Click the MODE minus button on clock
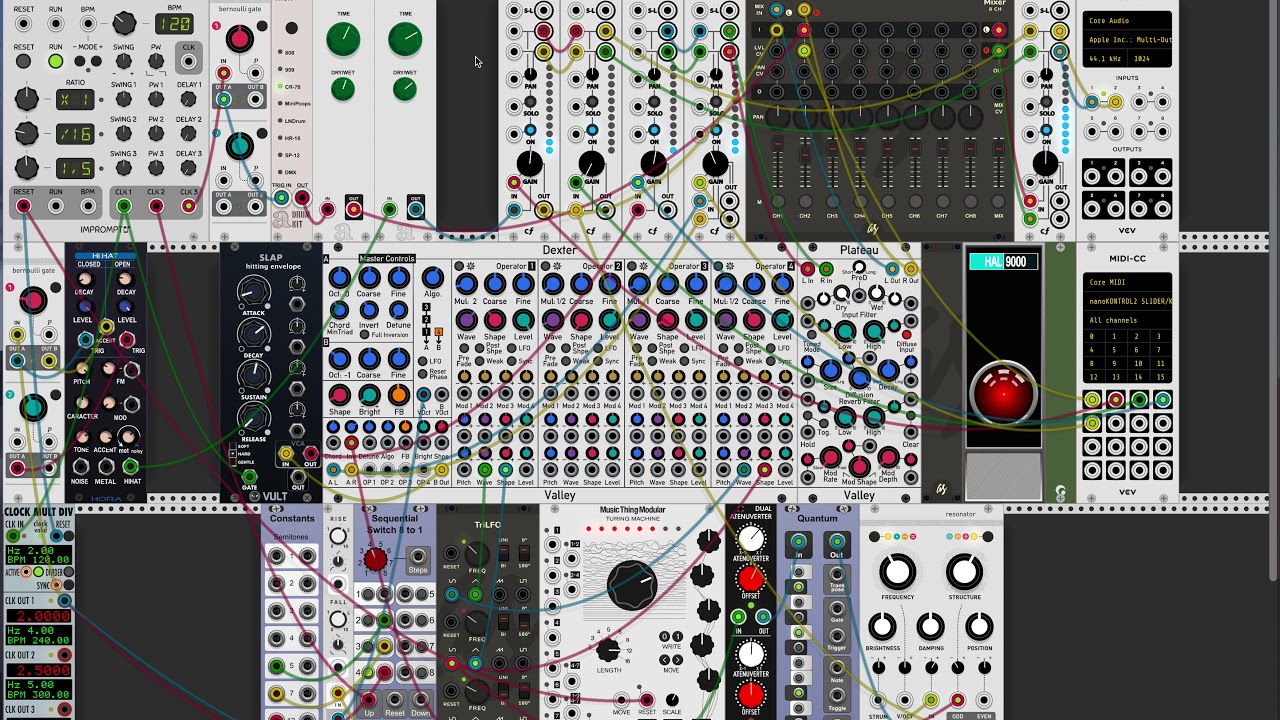The image size is (1280, 720). 79,61
